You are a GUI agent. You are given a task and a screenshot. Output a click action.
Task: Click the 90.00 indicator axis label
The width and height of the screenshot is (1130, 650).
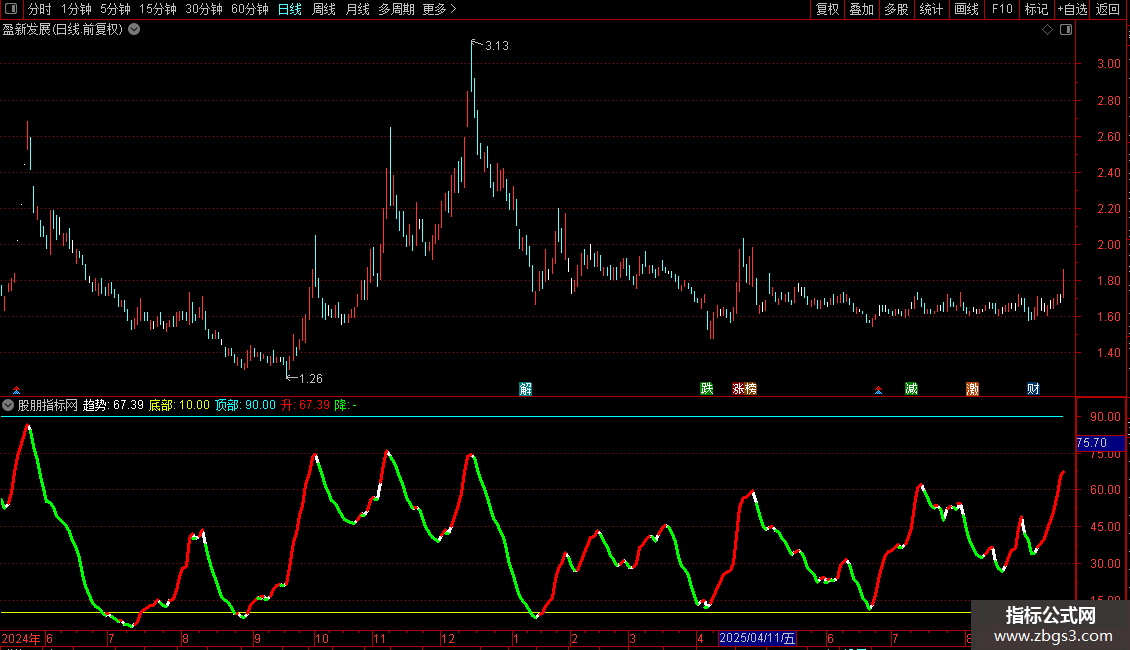pos(1105,417)
